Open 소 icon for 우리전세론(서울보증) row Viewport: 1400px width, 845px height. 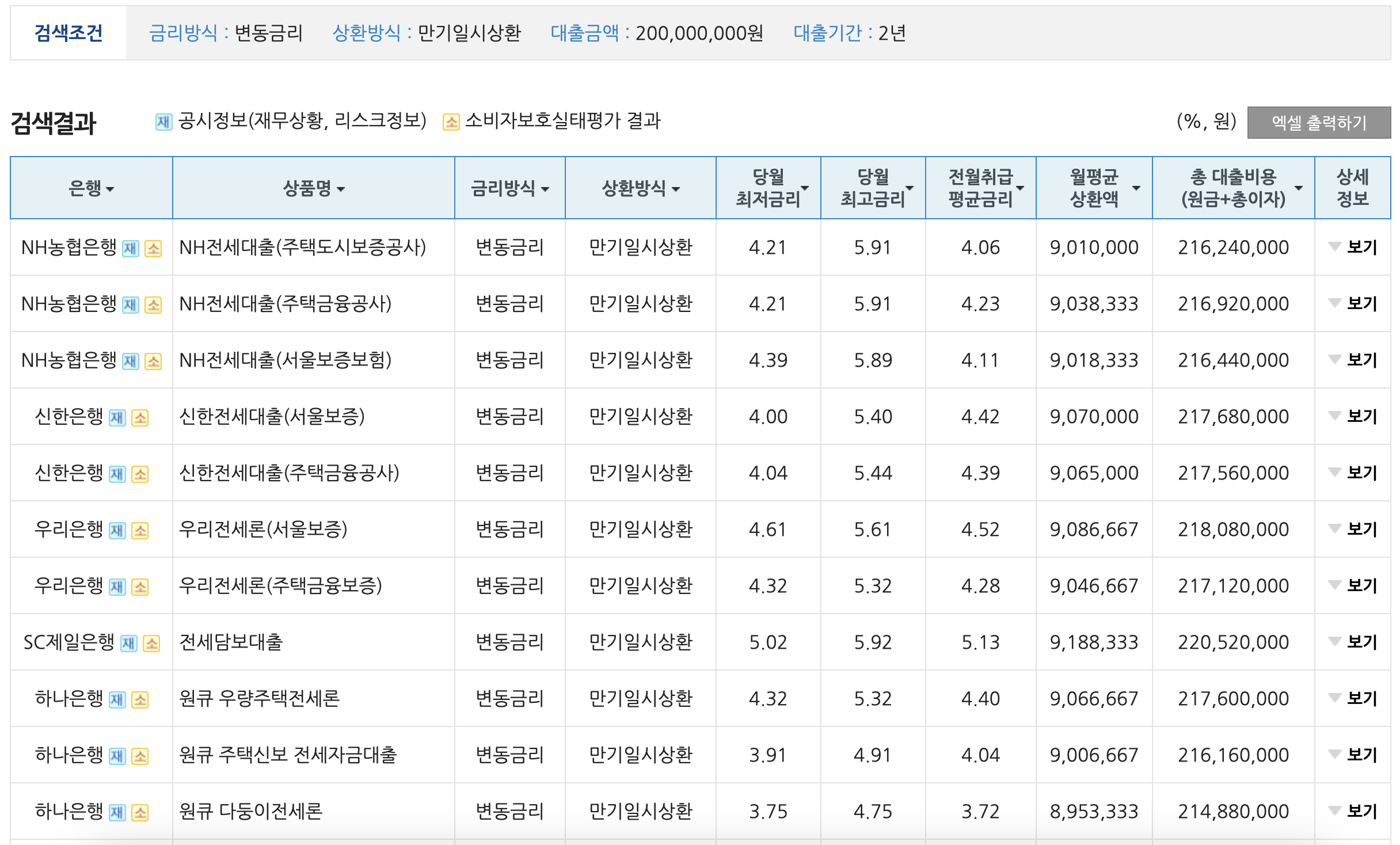(x=140, y=531)
